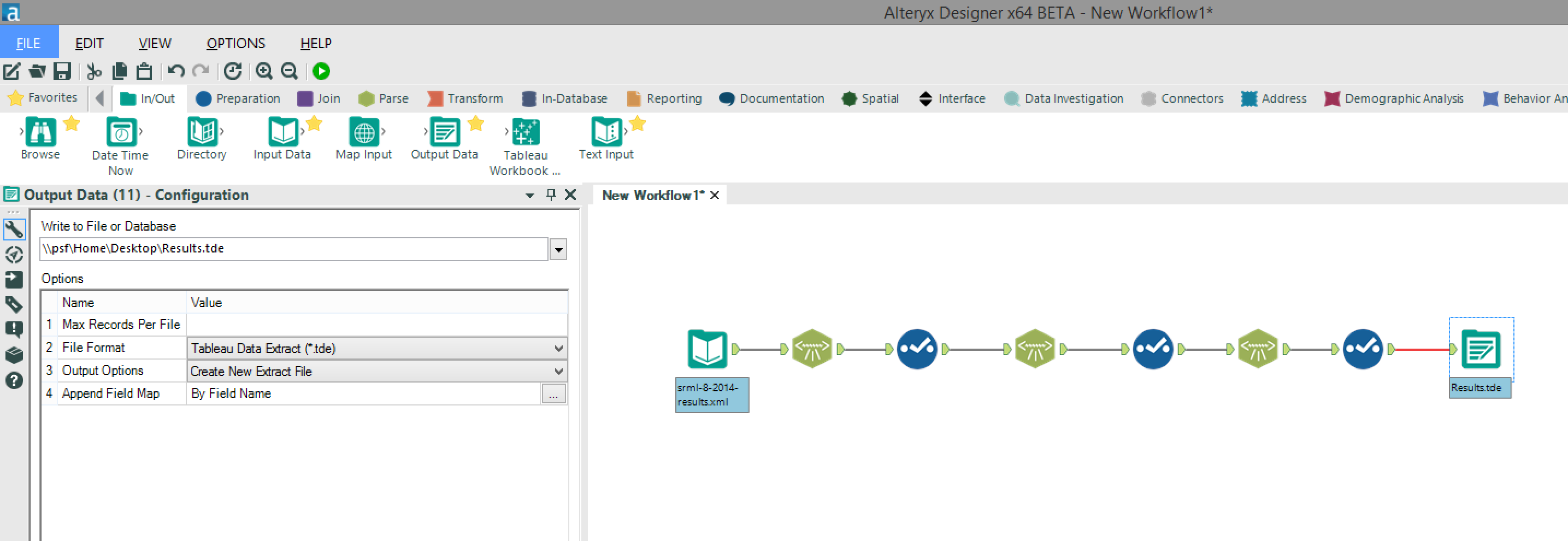Open the Transform tool category
Image resolution: width=1568 pixels, height=541 pixels.
tap(465, 98)
